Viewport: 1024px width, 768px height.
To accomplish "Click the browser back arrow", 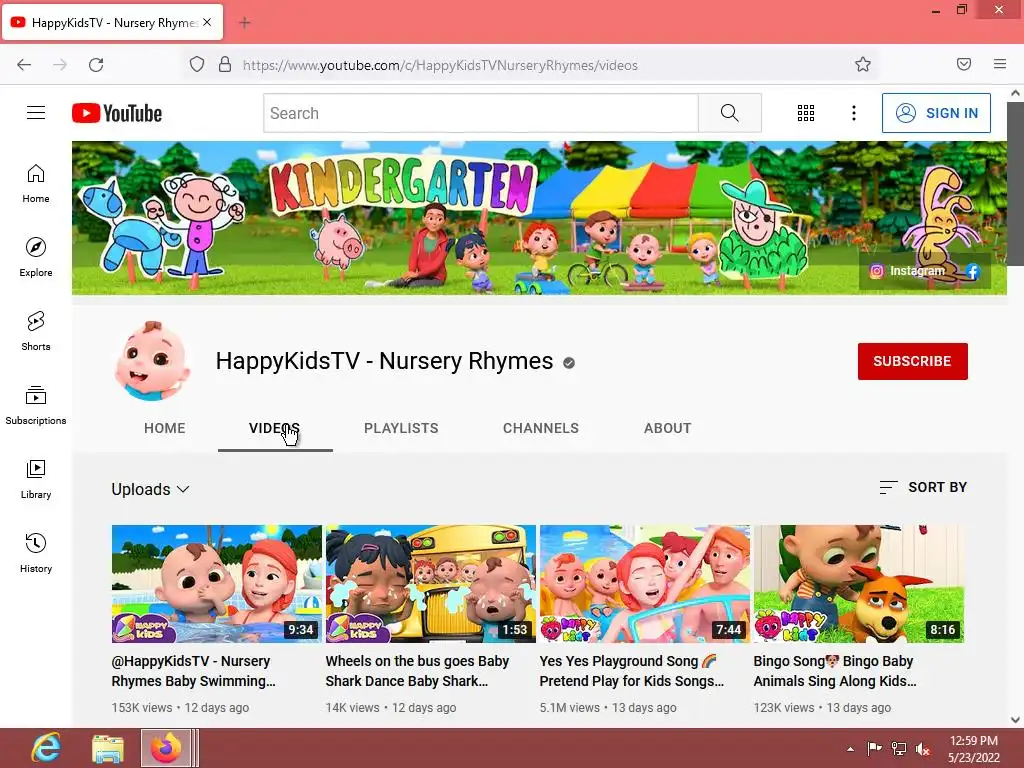I will point(24,65).
